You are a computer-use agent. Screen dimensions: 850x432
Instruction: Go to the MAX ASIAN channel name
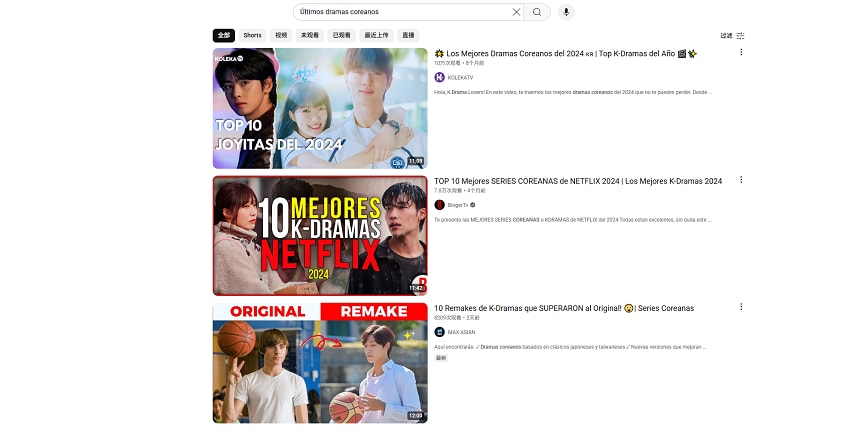461,332
